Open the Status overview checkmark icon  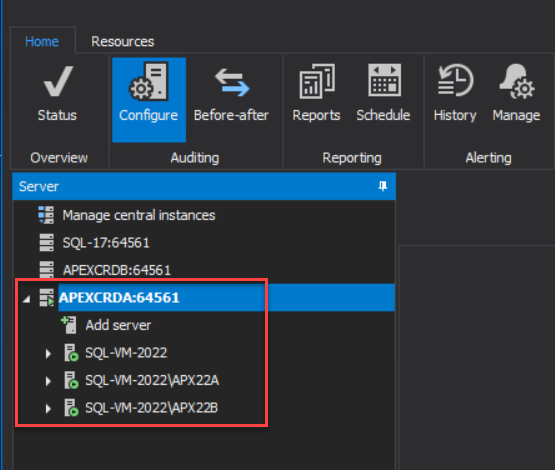click(58, 81)
